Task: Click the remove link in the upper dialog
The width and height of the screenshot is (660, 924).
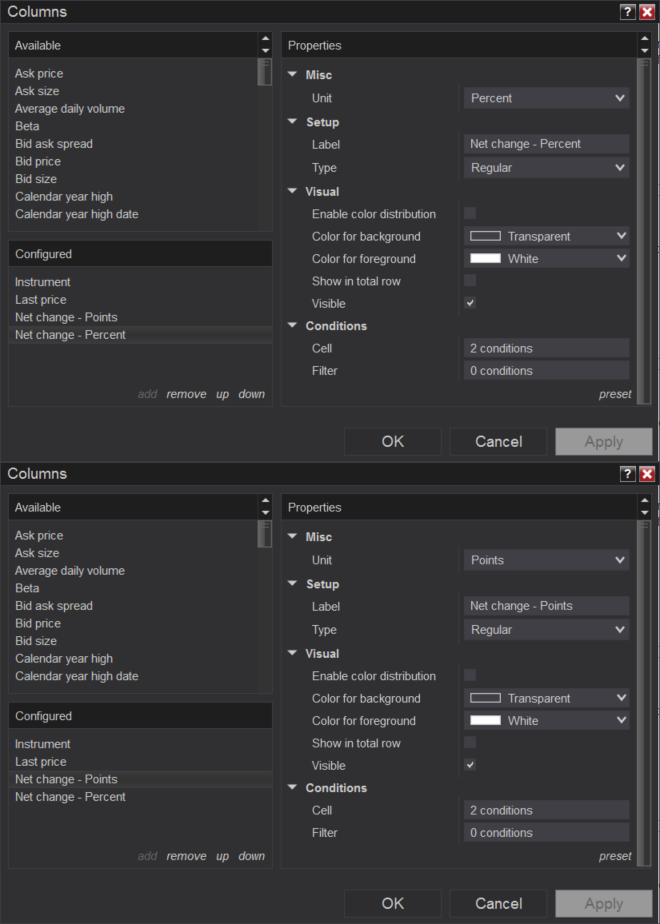Action: [186, 394]
